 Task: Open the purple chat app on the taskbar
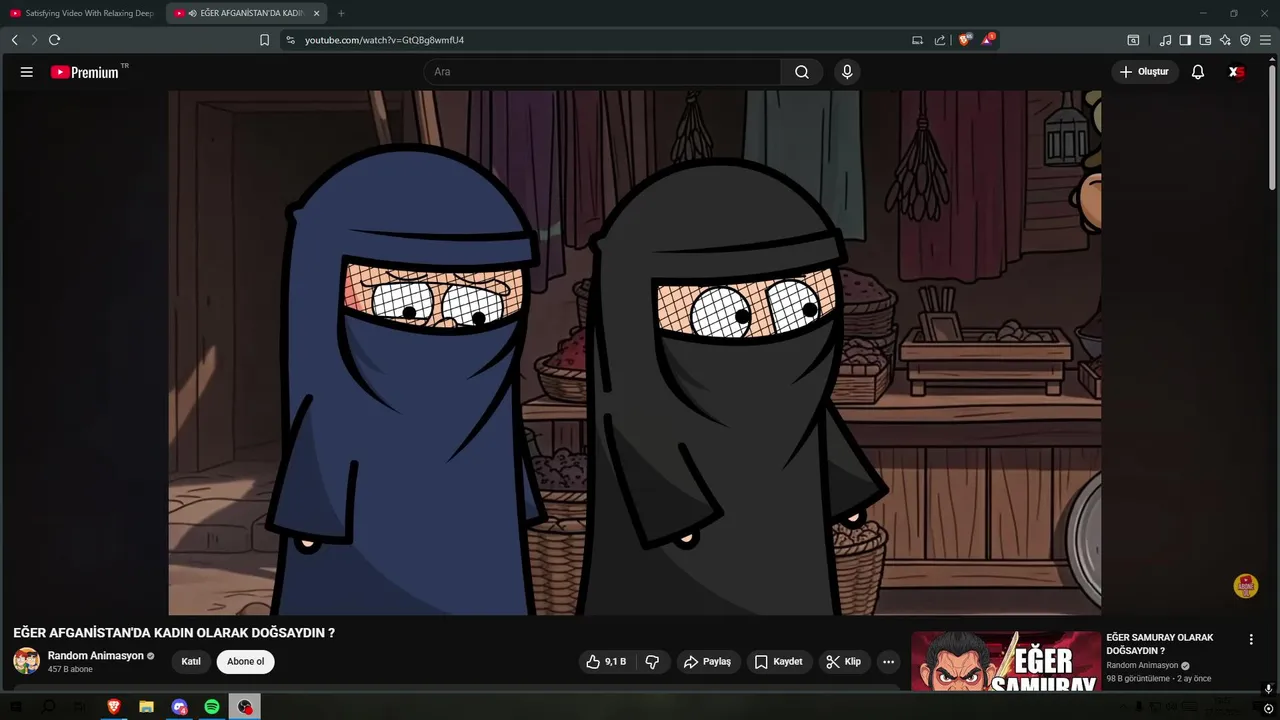[179, 707]
